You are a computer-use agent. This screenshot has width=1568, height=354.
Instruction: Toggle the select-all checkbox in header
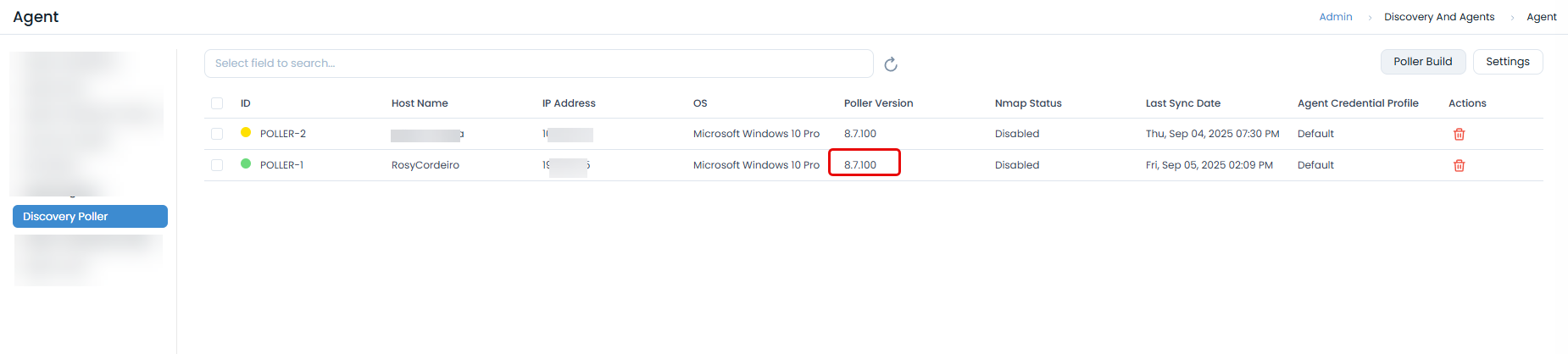[217, 103]
